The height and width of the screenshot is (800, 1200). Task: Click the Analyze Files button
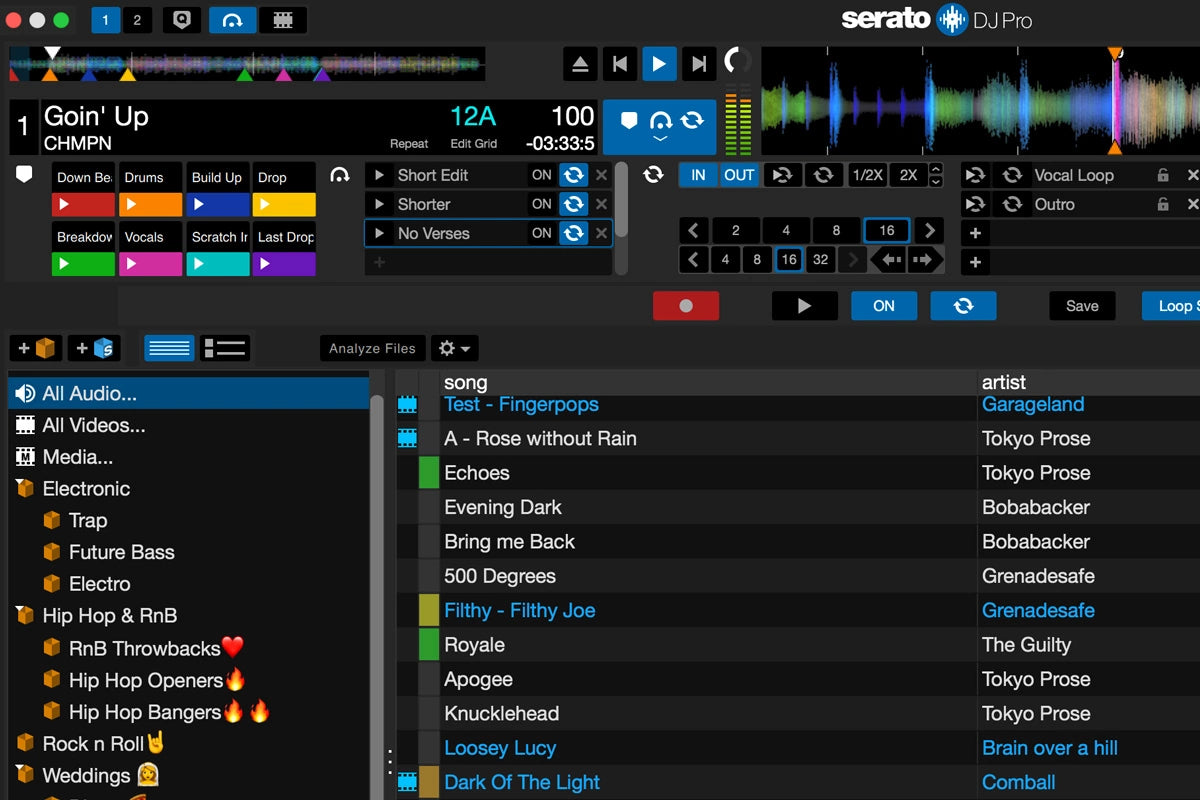click(371, 348)
